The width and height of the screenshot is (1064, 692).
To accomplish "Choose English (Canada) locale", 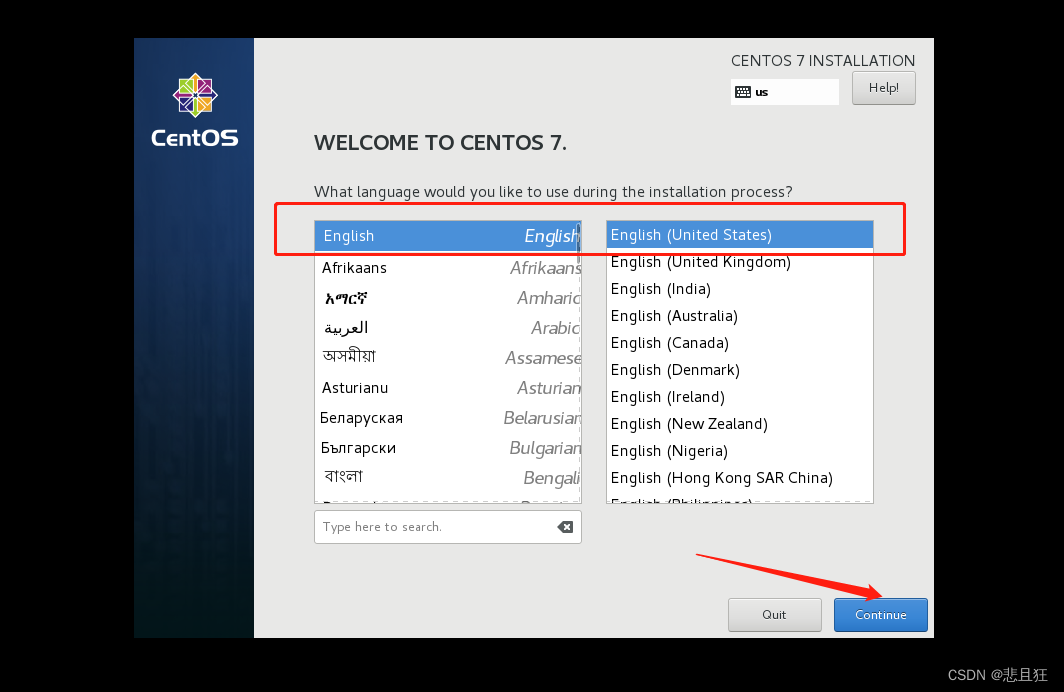I will click(740, 343).
